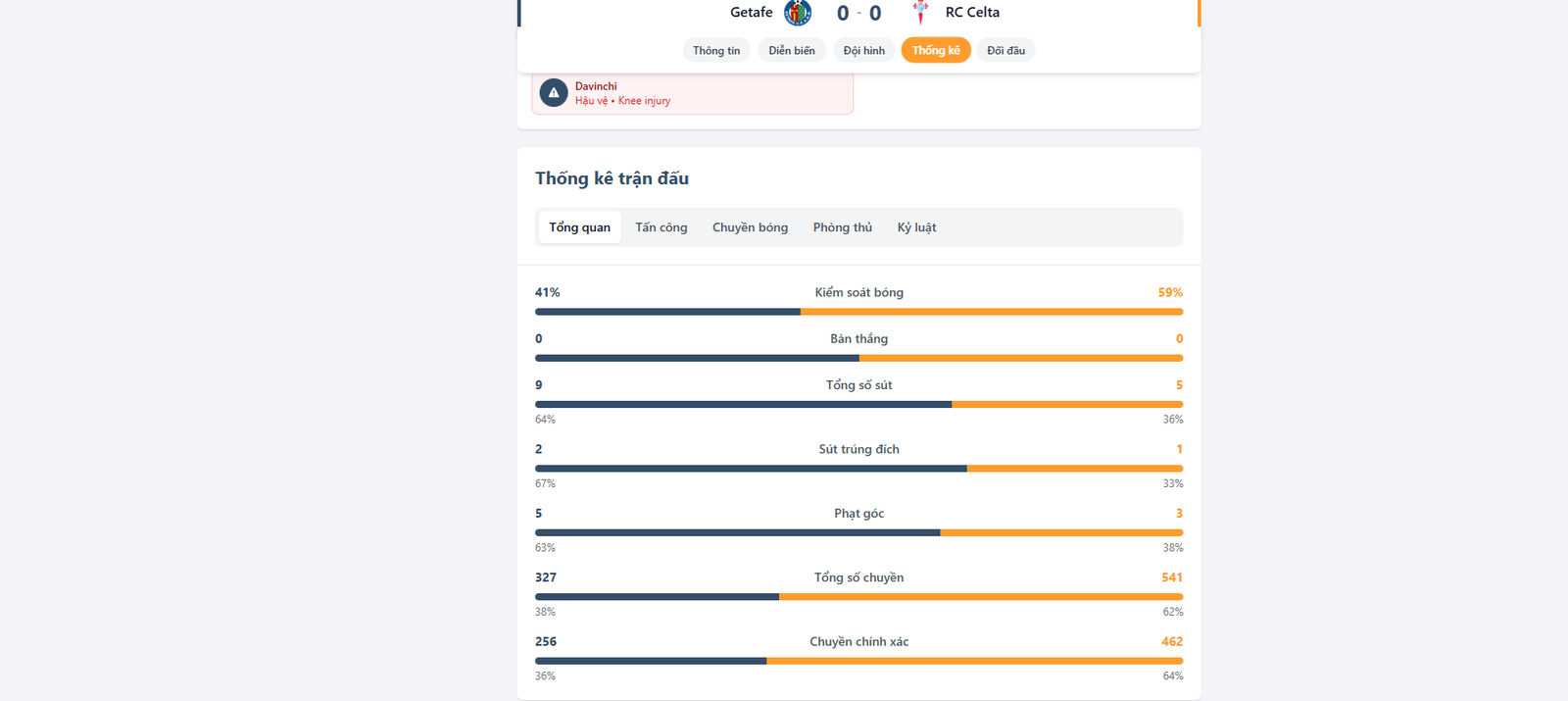Screen dimensions: 1568x701
Task: Click the RC Celta team name
Action: pyautogui.click(x=972, y=13)
